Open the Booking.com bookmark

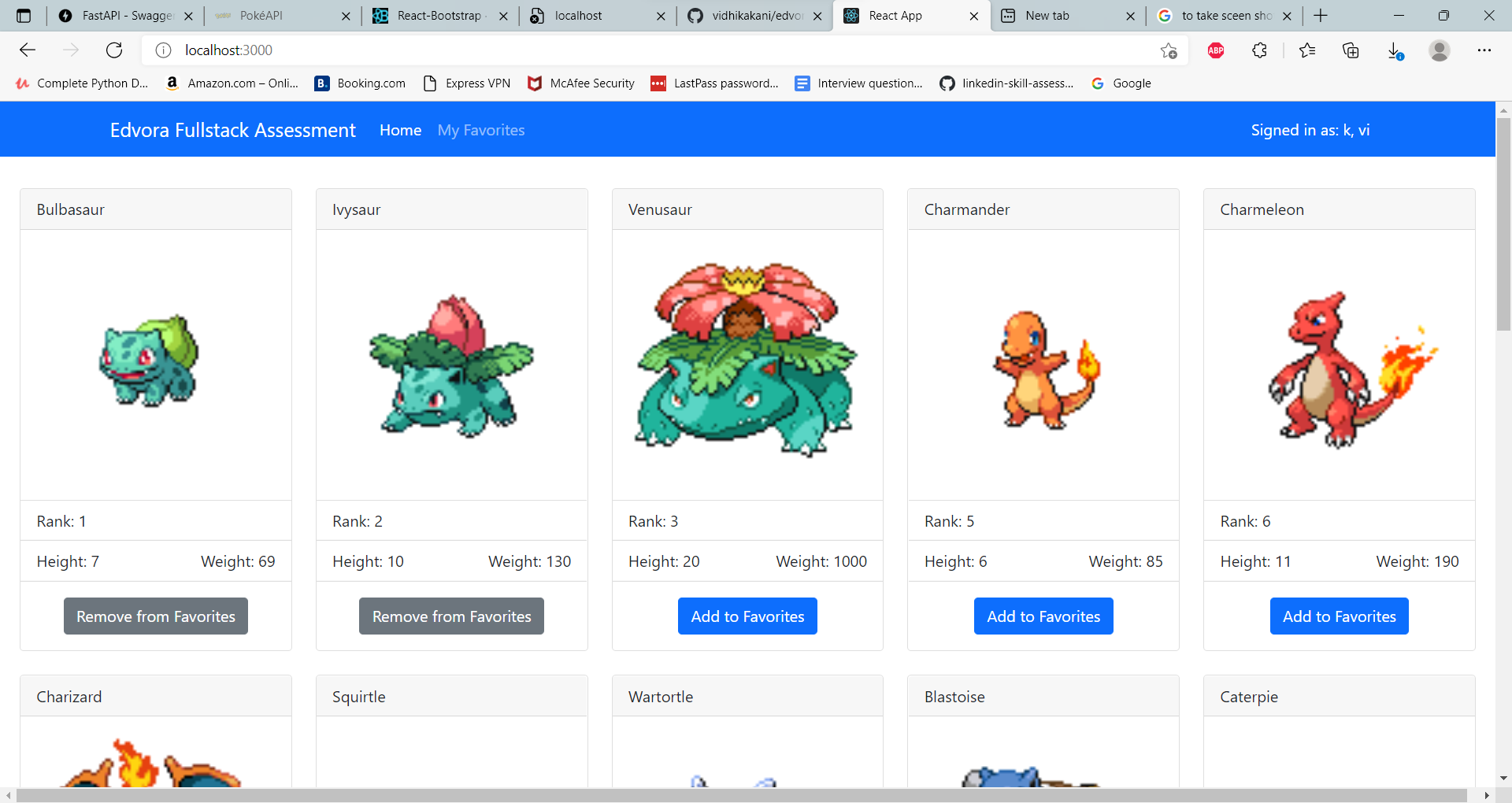(x=359, y=83)
